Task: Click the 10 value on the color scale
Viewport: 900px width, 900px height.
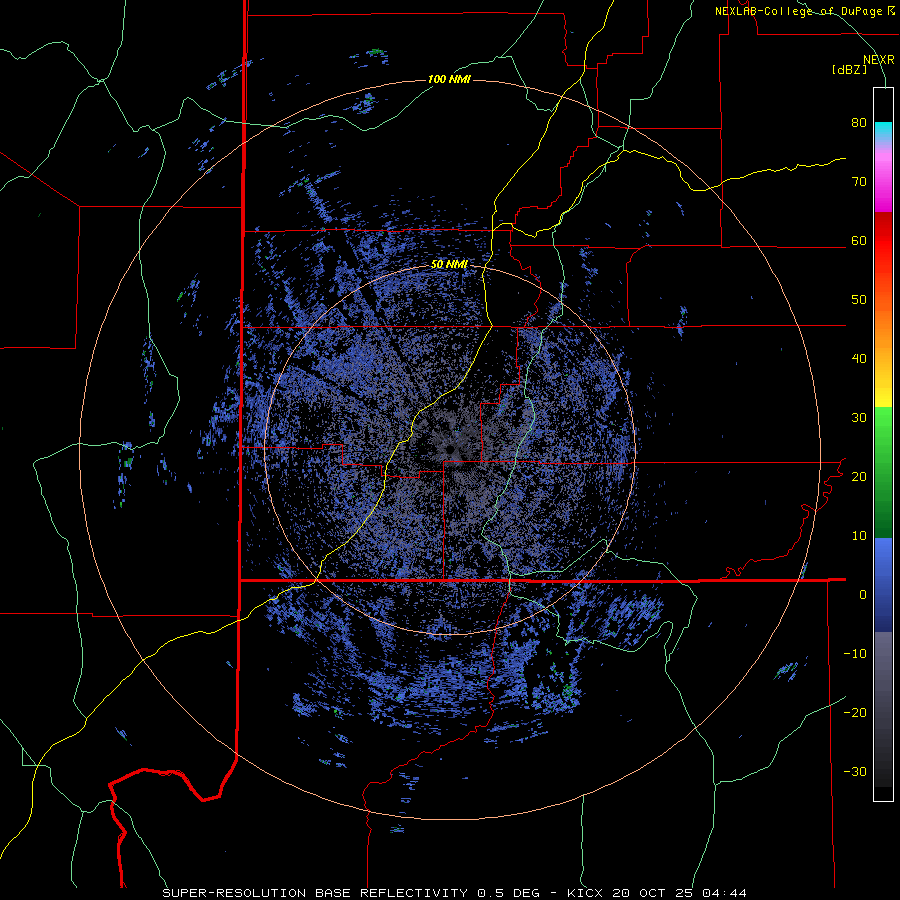Action: coord(859,536)
